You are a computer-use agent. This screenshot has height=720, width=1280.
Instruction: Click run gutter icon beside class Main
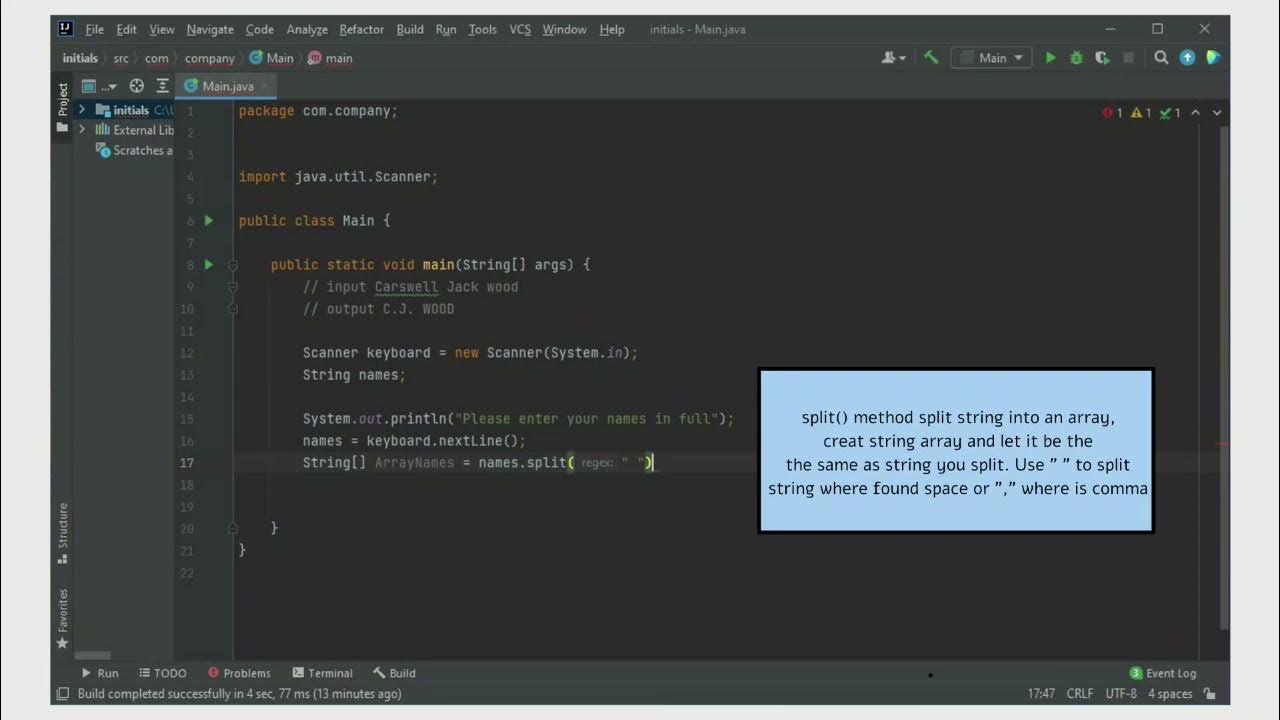[x=209, y=220]
